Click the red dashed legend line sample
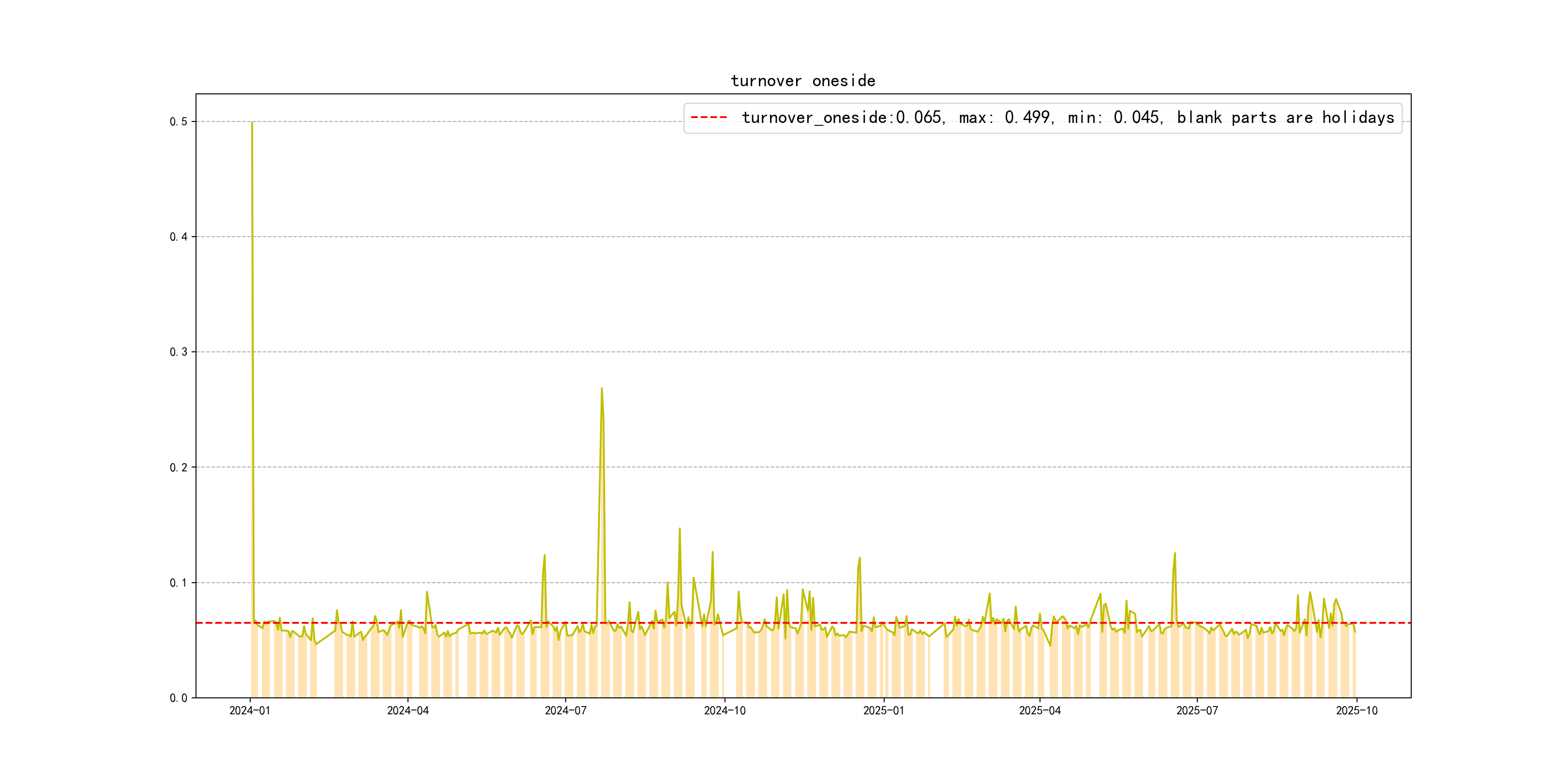The height and width of the screenshot is (784, 1568). 709,118
